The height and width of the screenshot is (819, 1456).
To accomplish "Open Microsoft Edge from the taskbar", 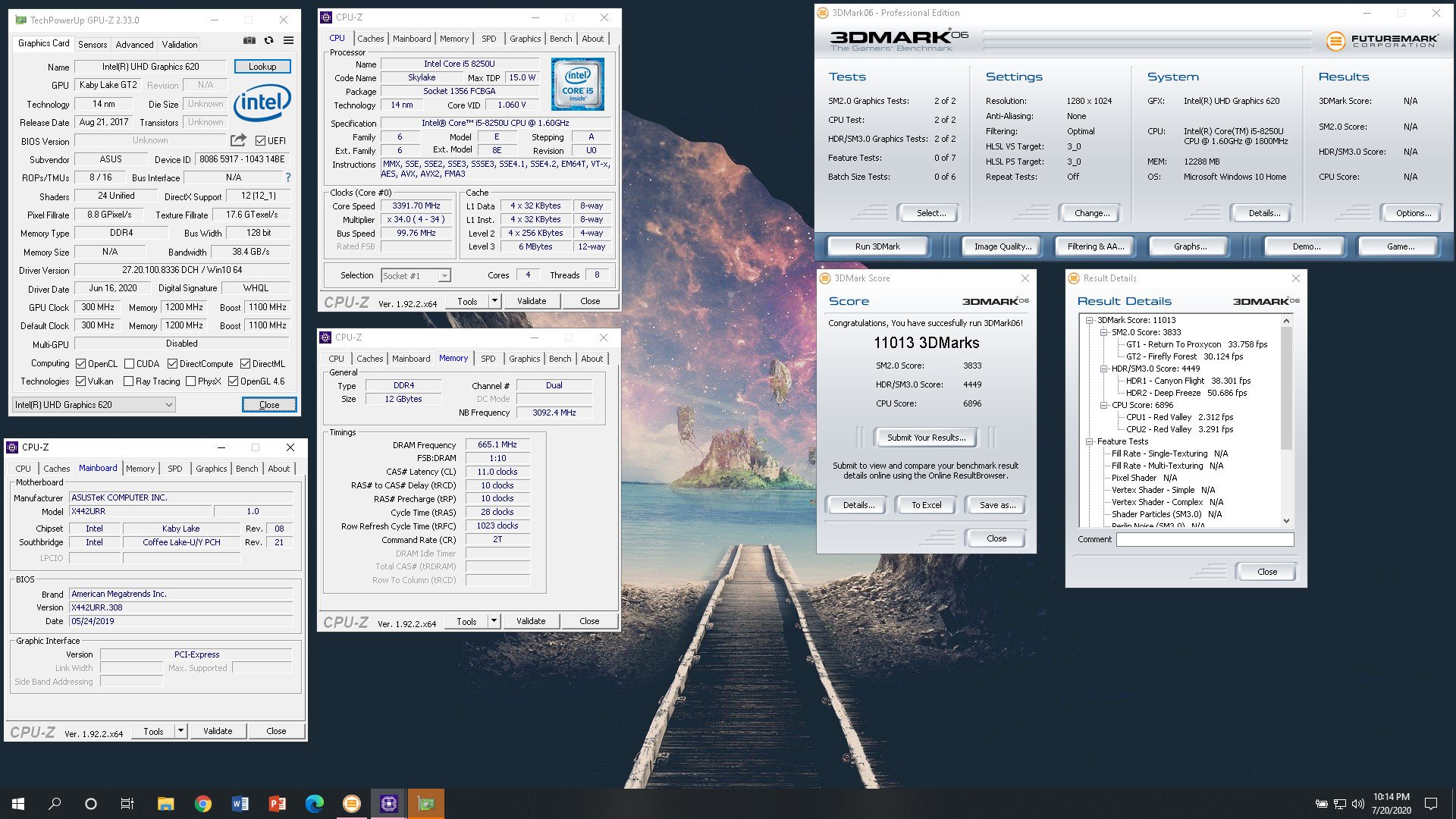I will (x=314, y=804).
